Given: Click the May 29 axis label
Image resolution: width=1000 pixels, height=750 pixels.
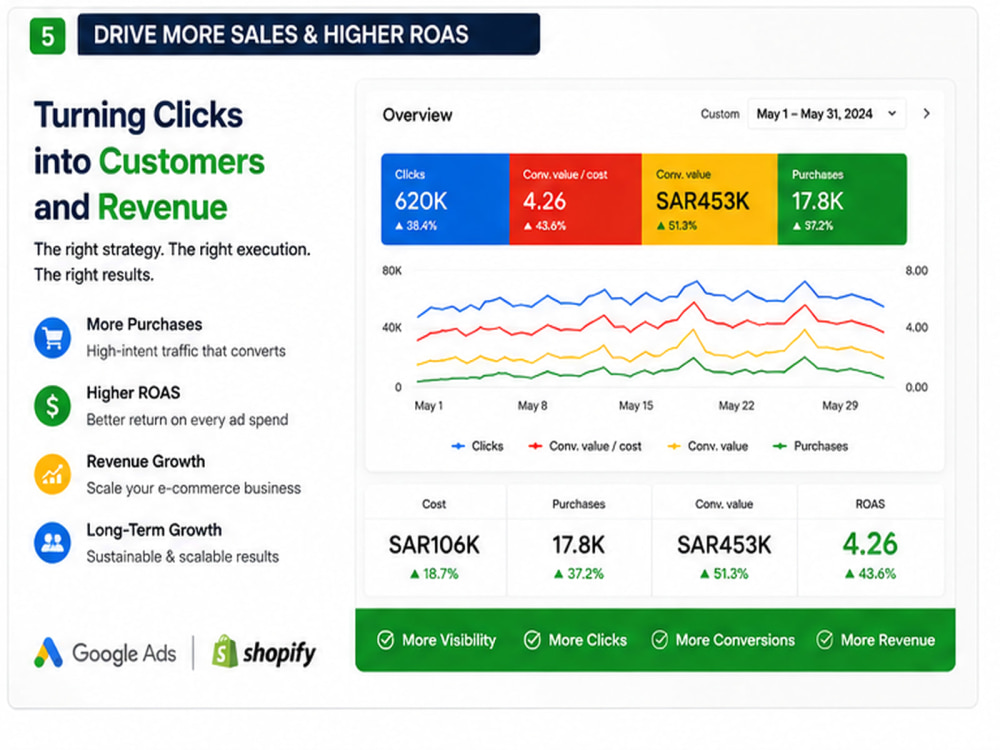Looking at the screenshot, I should click(840, 406).
